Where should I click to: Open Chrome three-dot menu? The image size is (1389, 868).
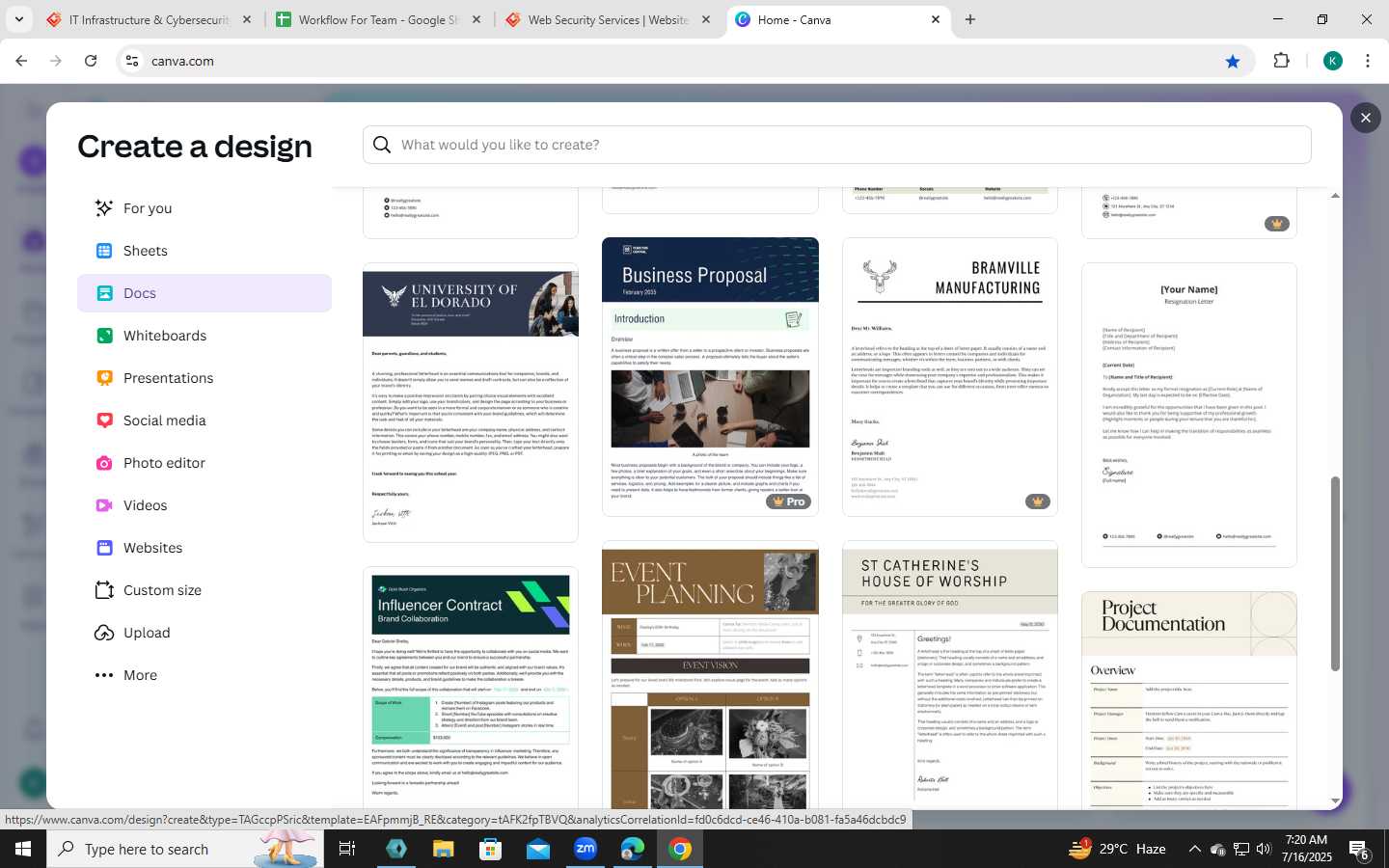(1368, 61)
